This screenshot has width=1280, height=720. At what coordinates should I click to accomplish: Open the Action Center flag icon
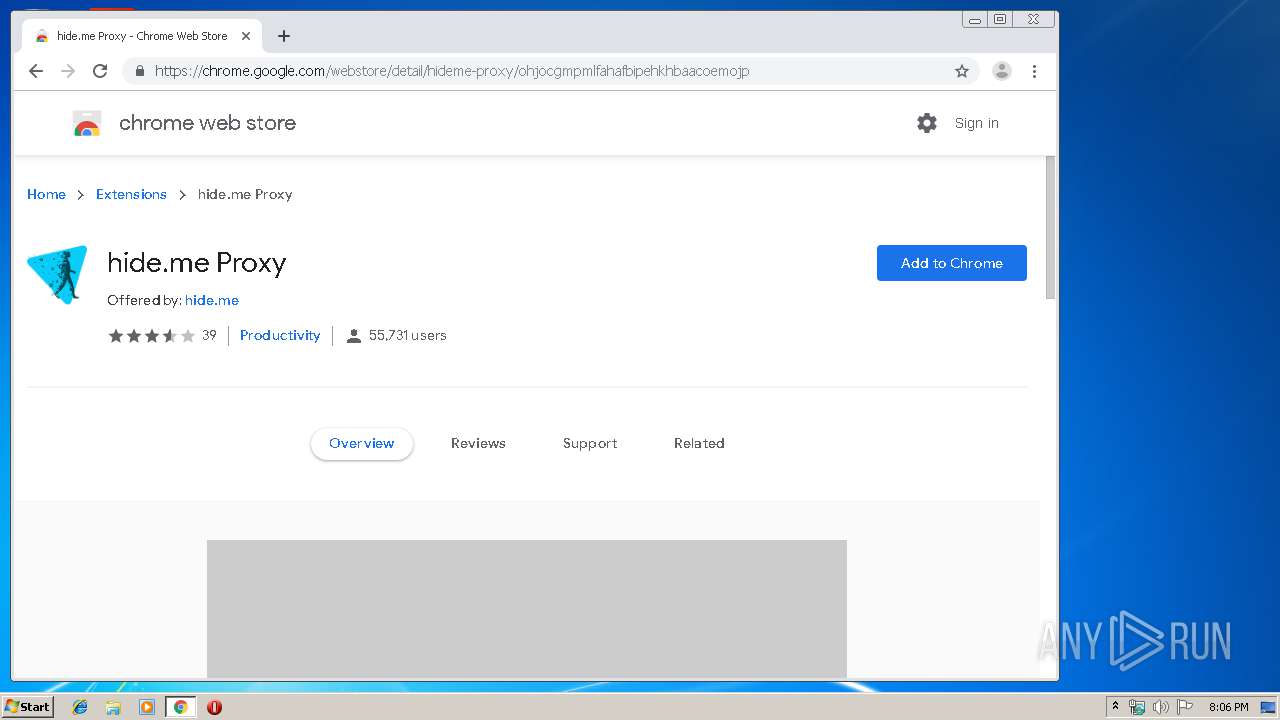1184,707
